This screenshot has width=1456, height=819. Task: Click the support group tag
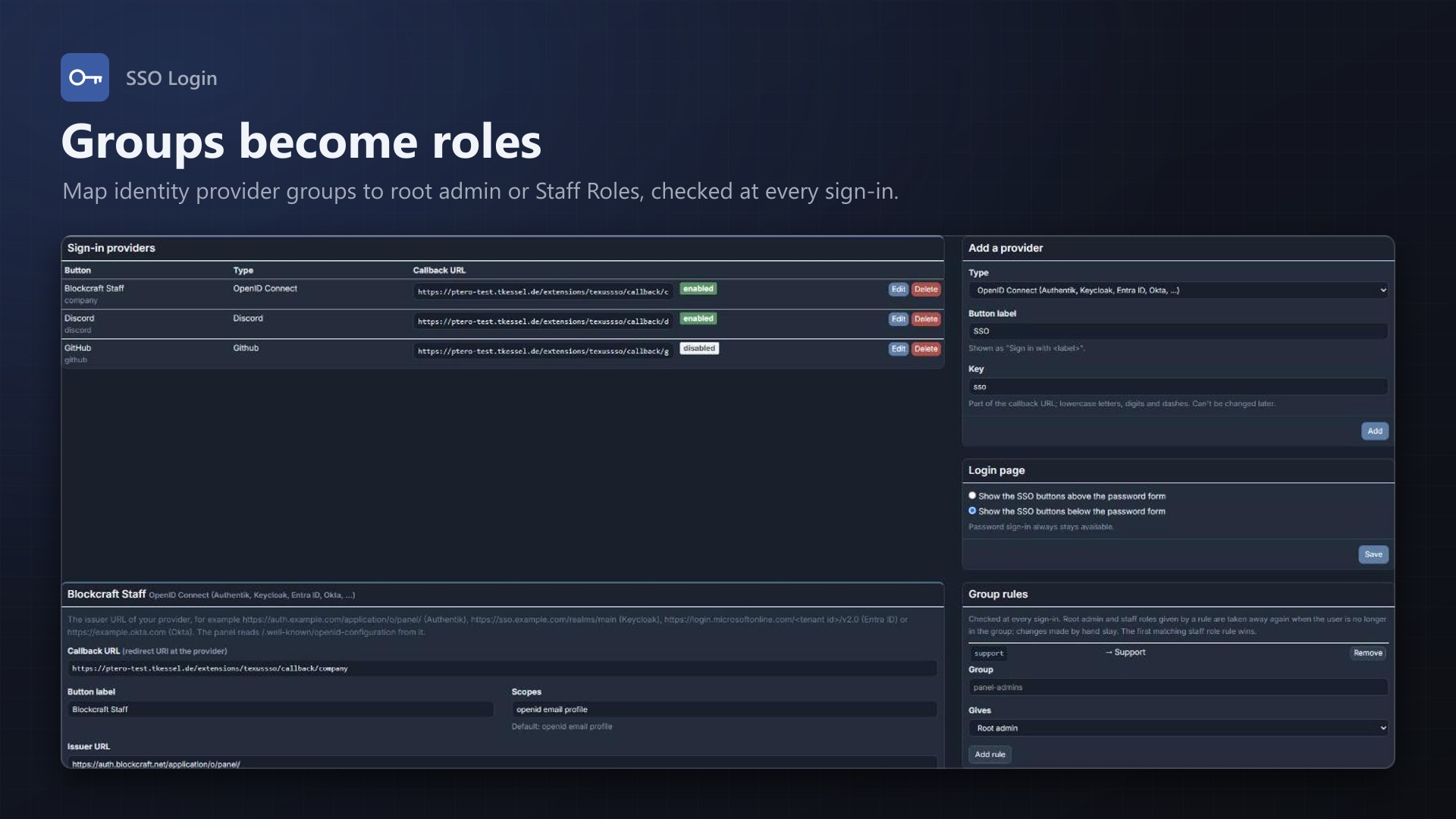click(x=989, y=653)
